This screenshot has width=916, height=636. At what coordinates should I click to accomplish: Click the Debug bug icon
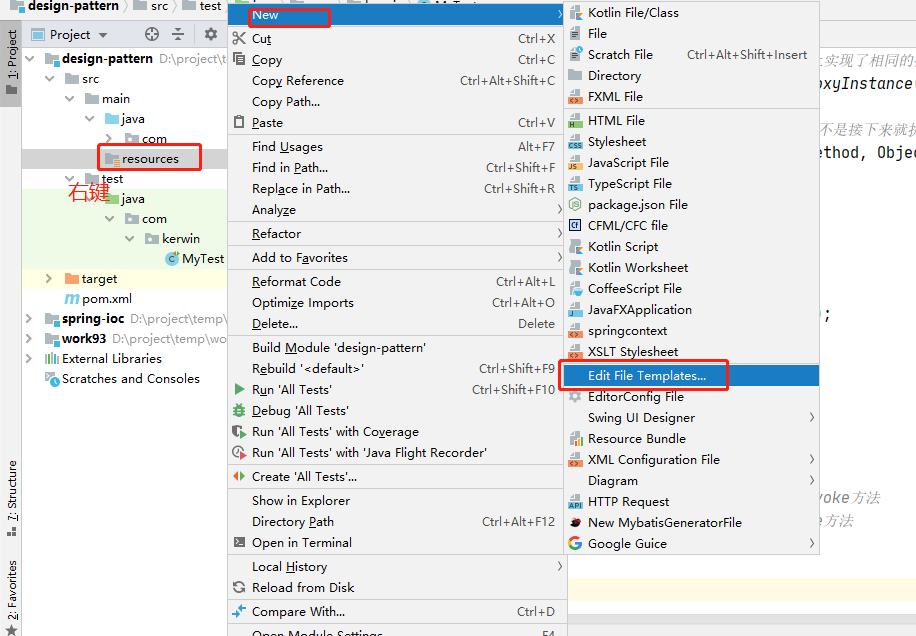[x=239, y=411]
